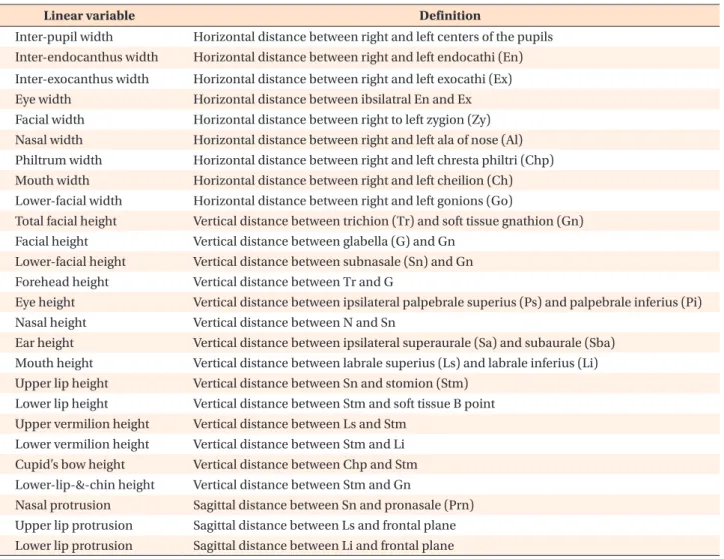Click the Ear height definition text
The height and width of the screenshot is (559, 724).
coord(404,343)
